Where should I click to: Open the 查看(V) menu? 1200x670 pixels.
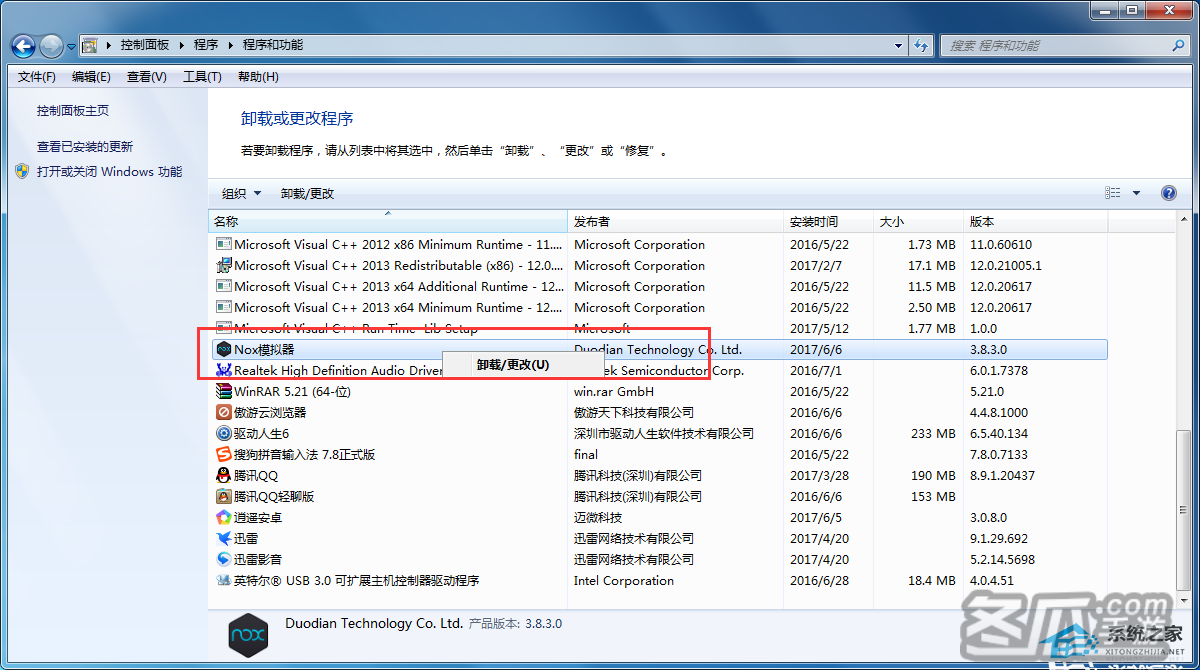pos(147,77)
